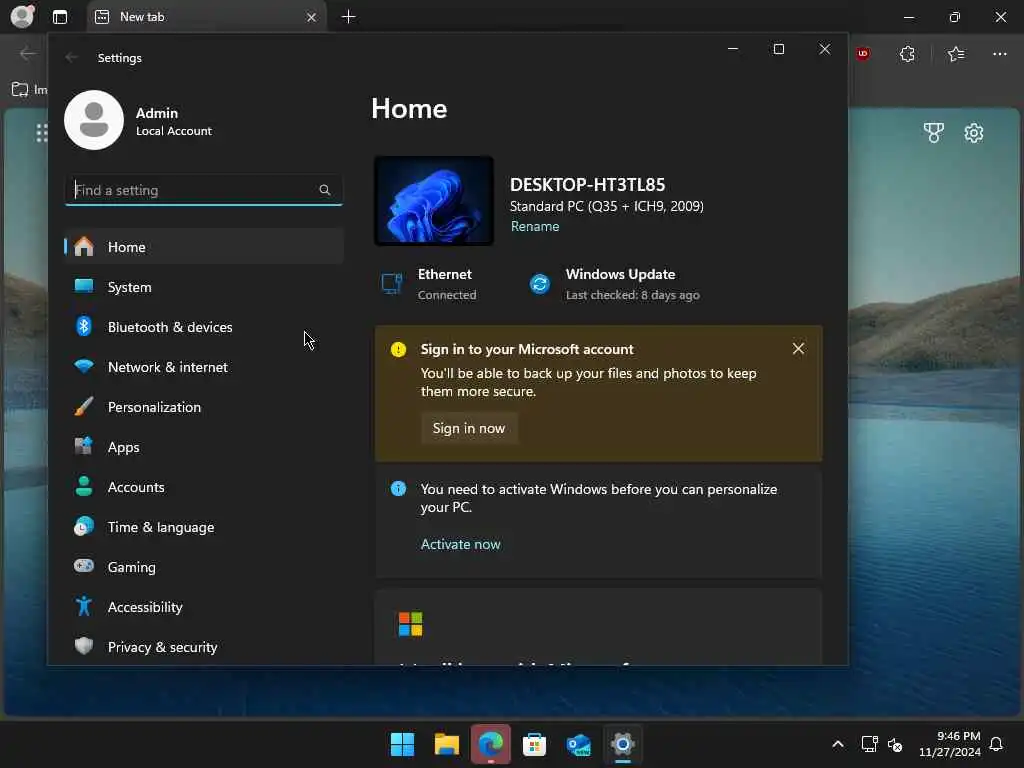Open Windows Update status tile
This screenshot has height=768, width=1024.
(x=614, y=284)
